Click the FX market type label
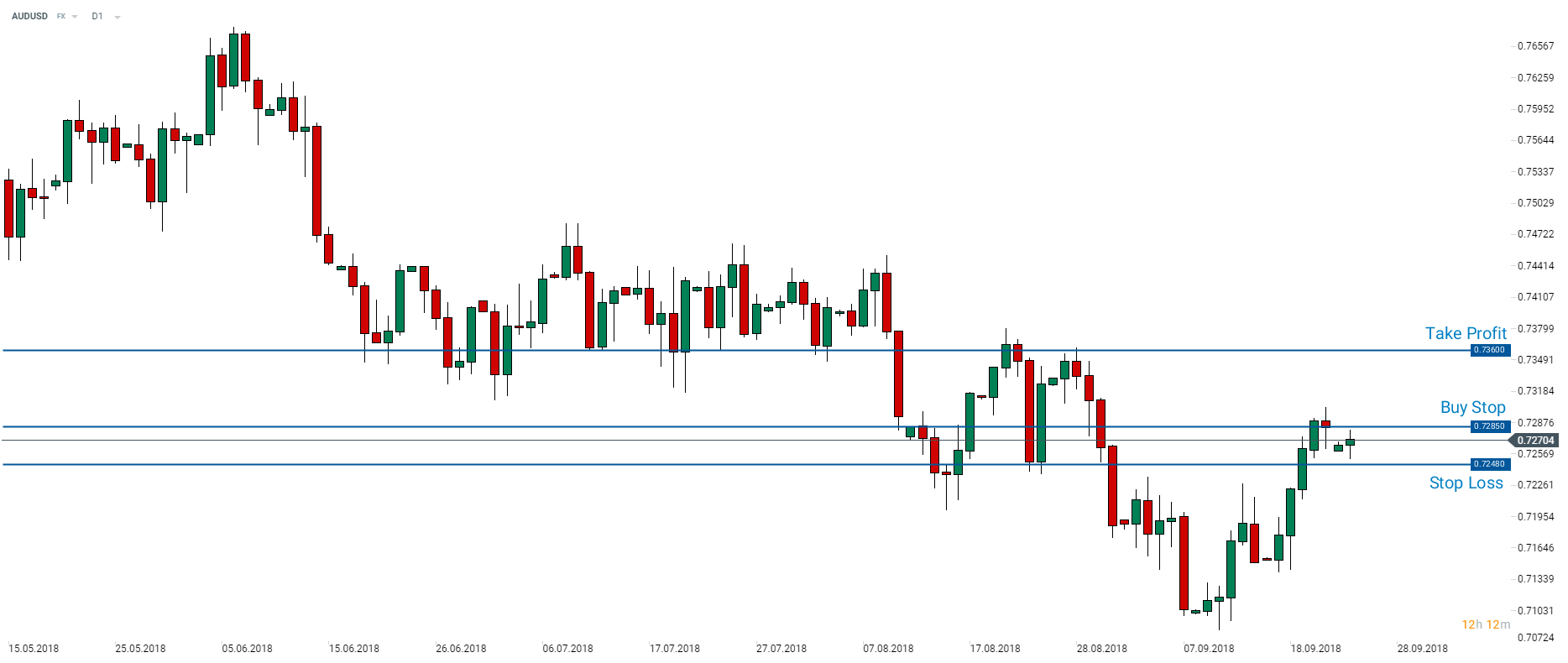Viewport: 1568px width, 663px height. pyautogui.click(x=61, y=16)
